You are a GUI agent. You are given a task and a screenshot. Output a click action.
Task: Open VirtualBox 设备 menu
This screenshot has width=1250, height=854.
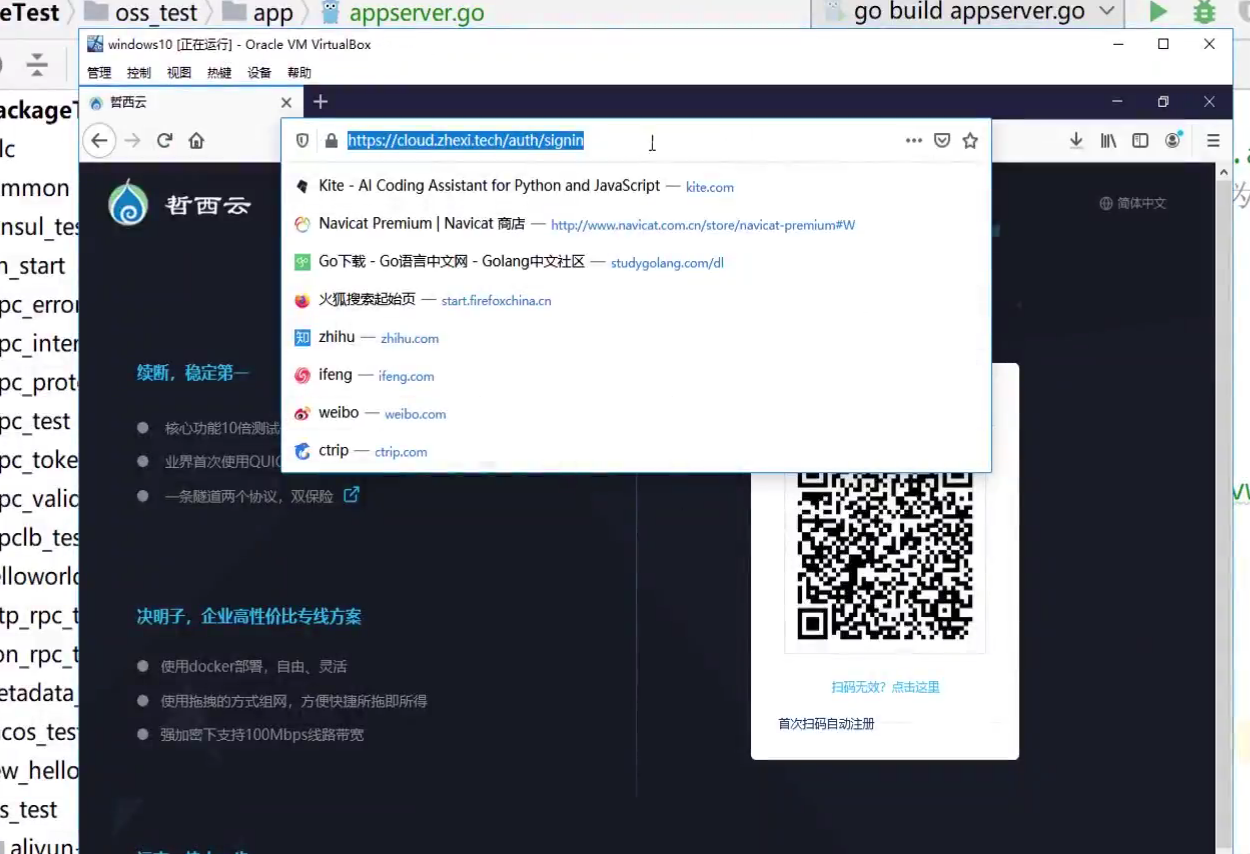click(259, 73)
